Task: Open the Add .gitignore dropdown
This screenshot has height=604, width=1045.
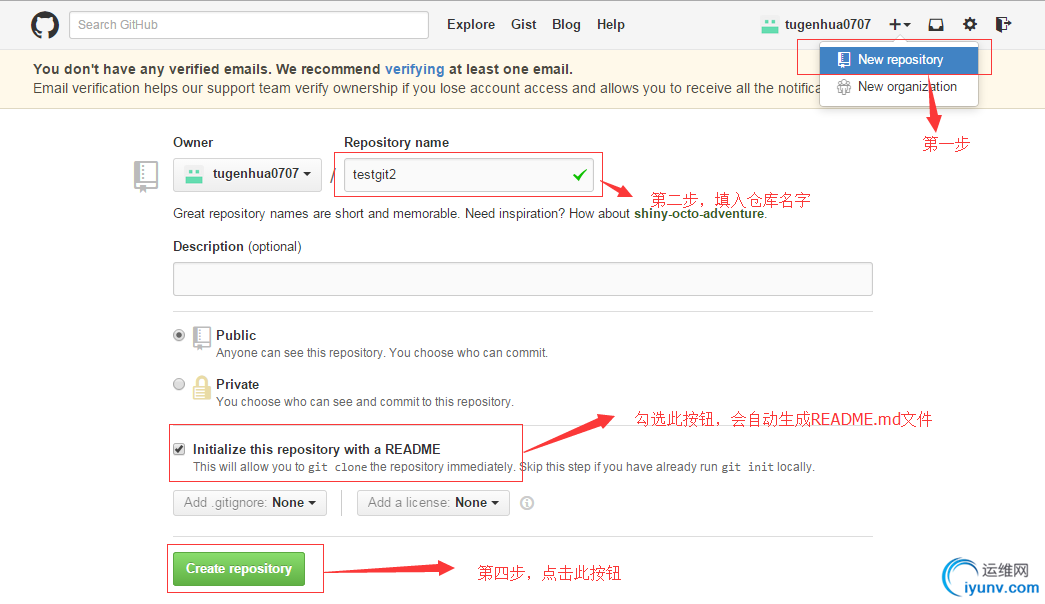Action: tap(250, 503)
